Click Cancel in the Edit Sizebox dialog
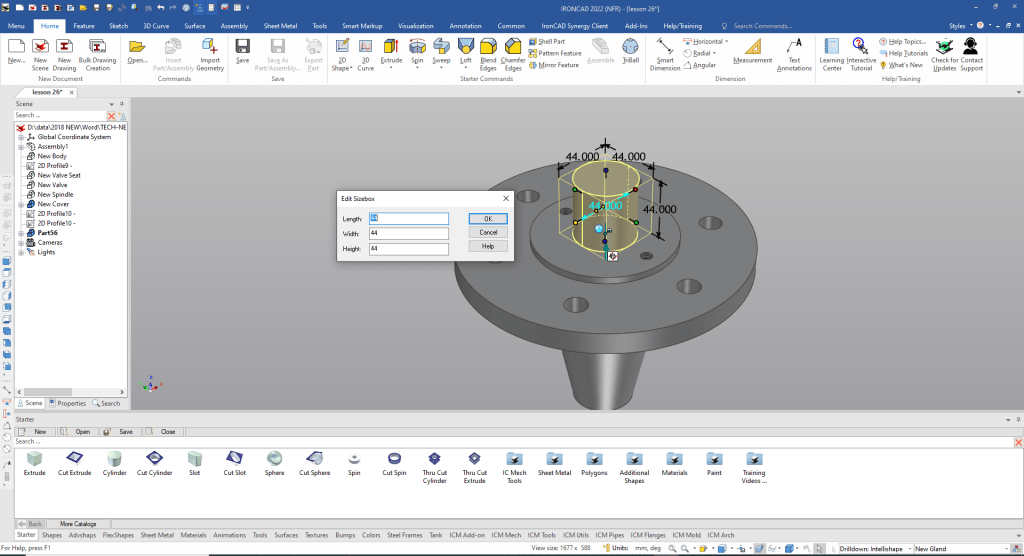 pyautogui.click(x=488, y=232)
